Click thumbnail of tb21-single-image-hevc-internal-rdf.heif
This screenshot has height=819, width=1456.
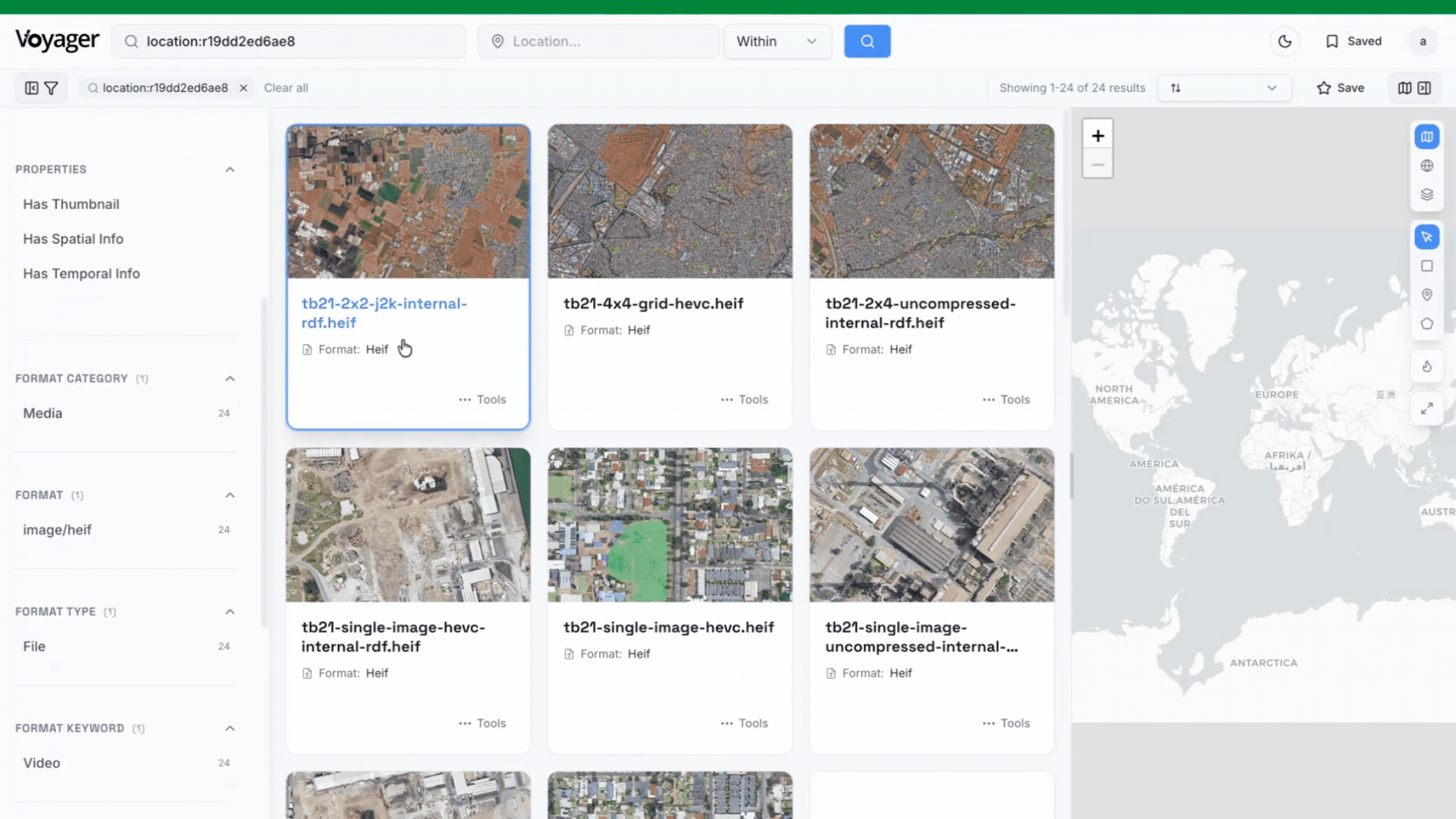point(408,525)
